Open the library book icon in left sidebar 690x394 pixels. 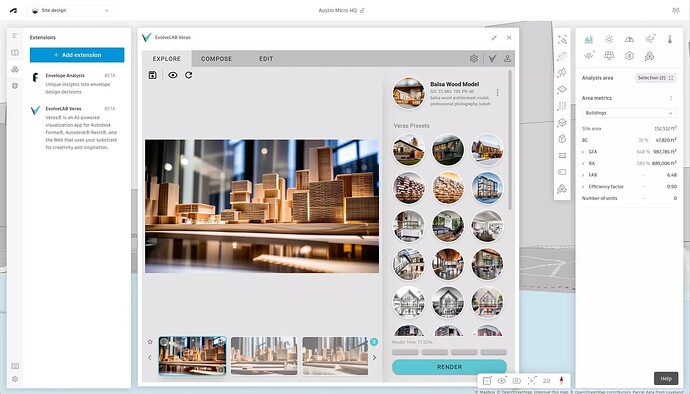point(15,52)
